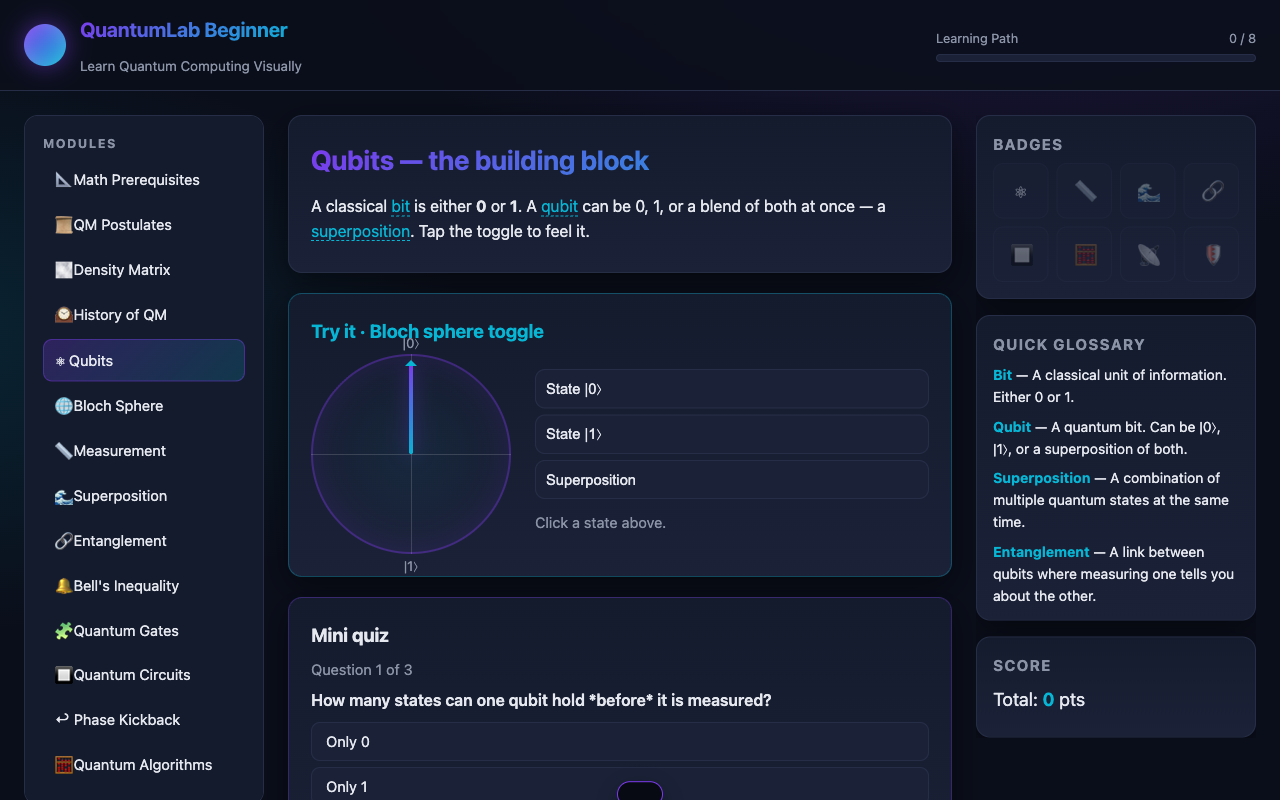Set the Bloch sphere to State |0⟩
This screenshot has width=1280, height=800.
point(732,389)
